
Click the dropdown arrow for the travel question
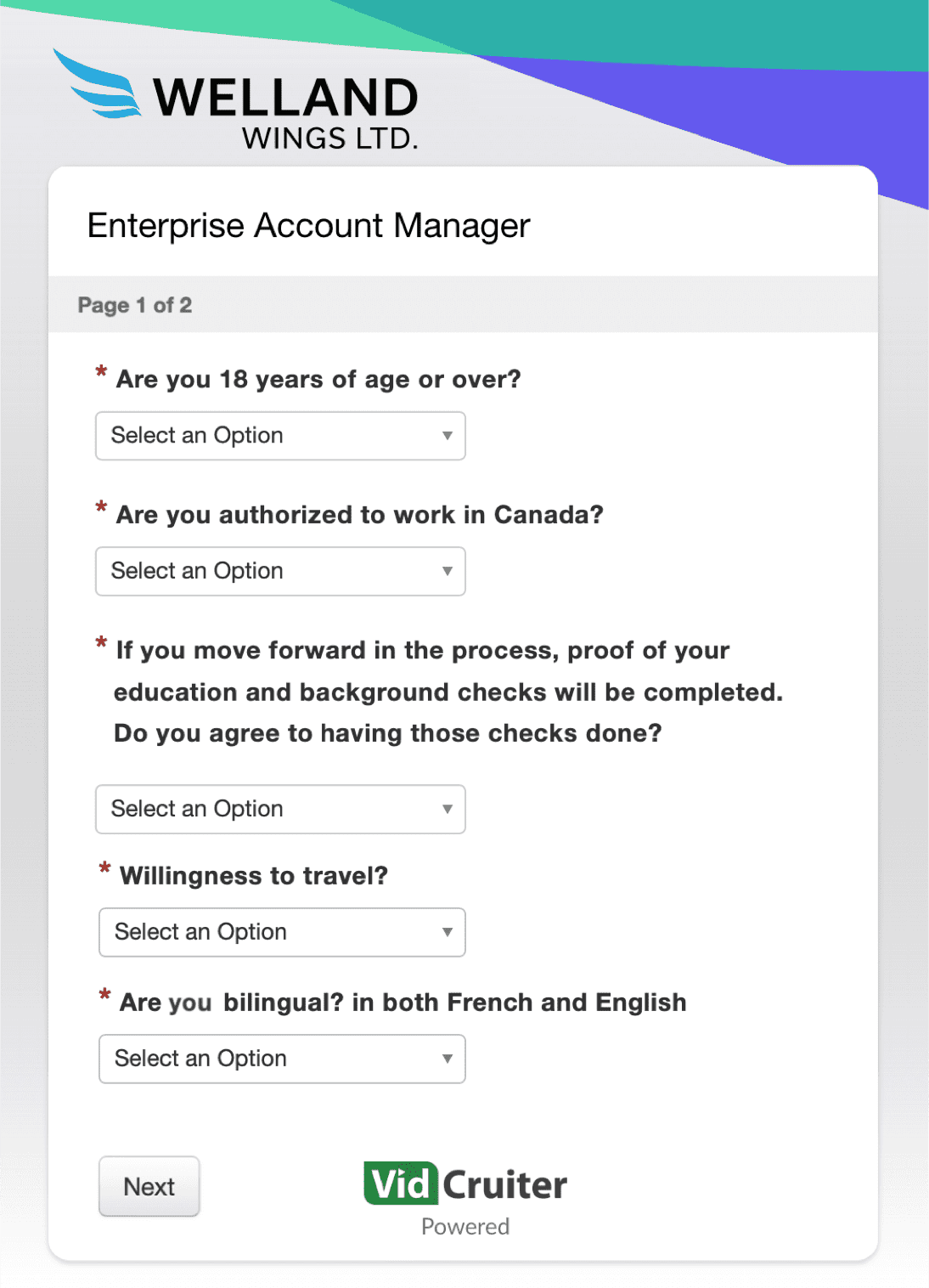(449, 932)
